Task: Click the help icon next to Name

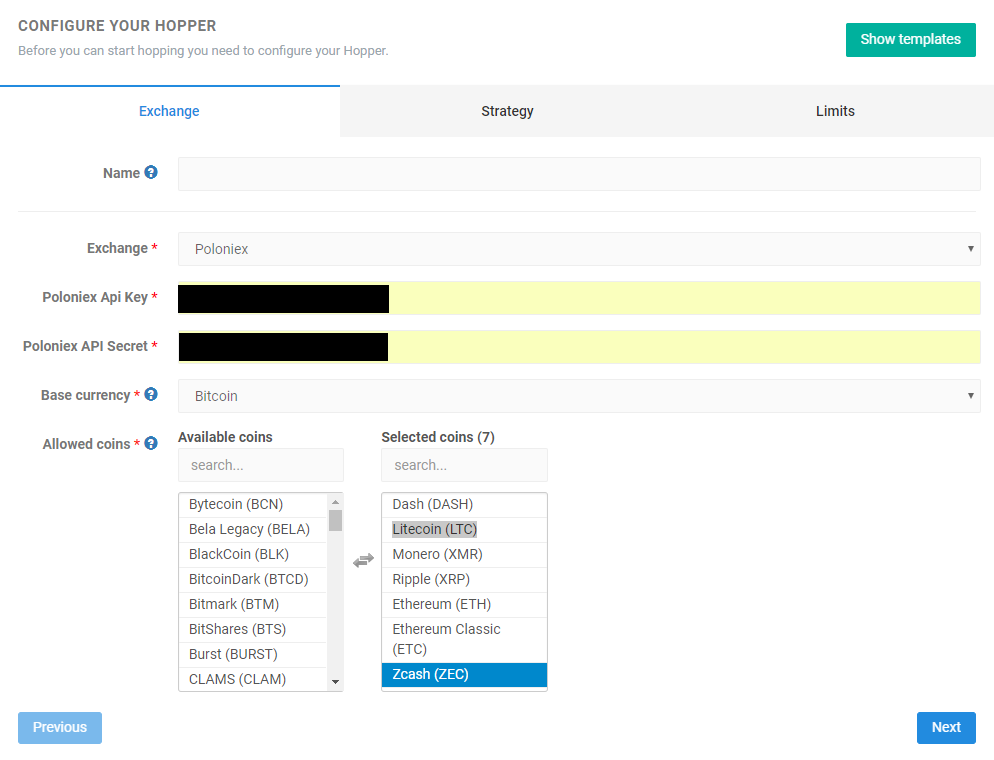Action: coord(151,172)
